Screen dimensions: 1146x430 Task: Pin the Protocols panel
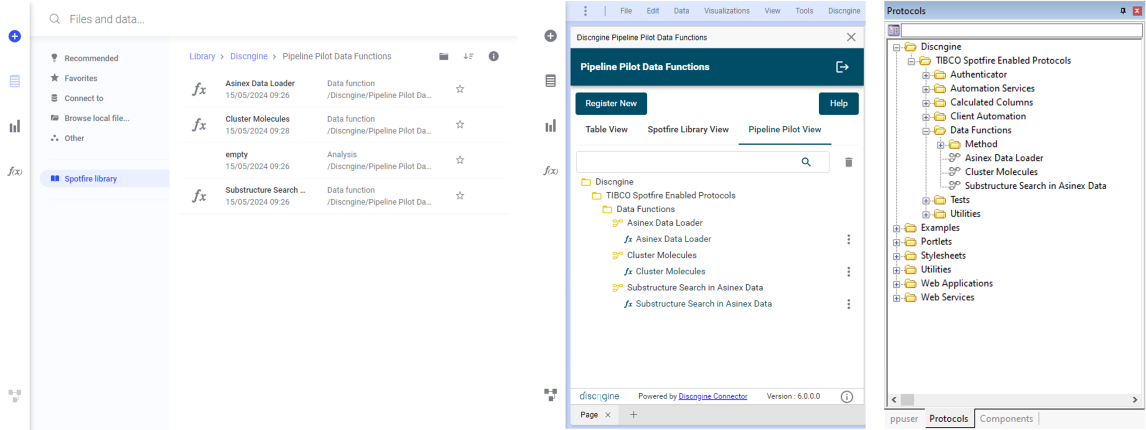click(1123, 11)
